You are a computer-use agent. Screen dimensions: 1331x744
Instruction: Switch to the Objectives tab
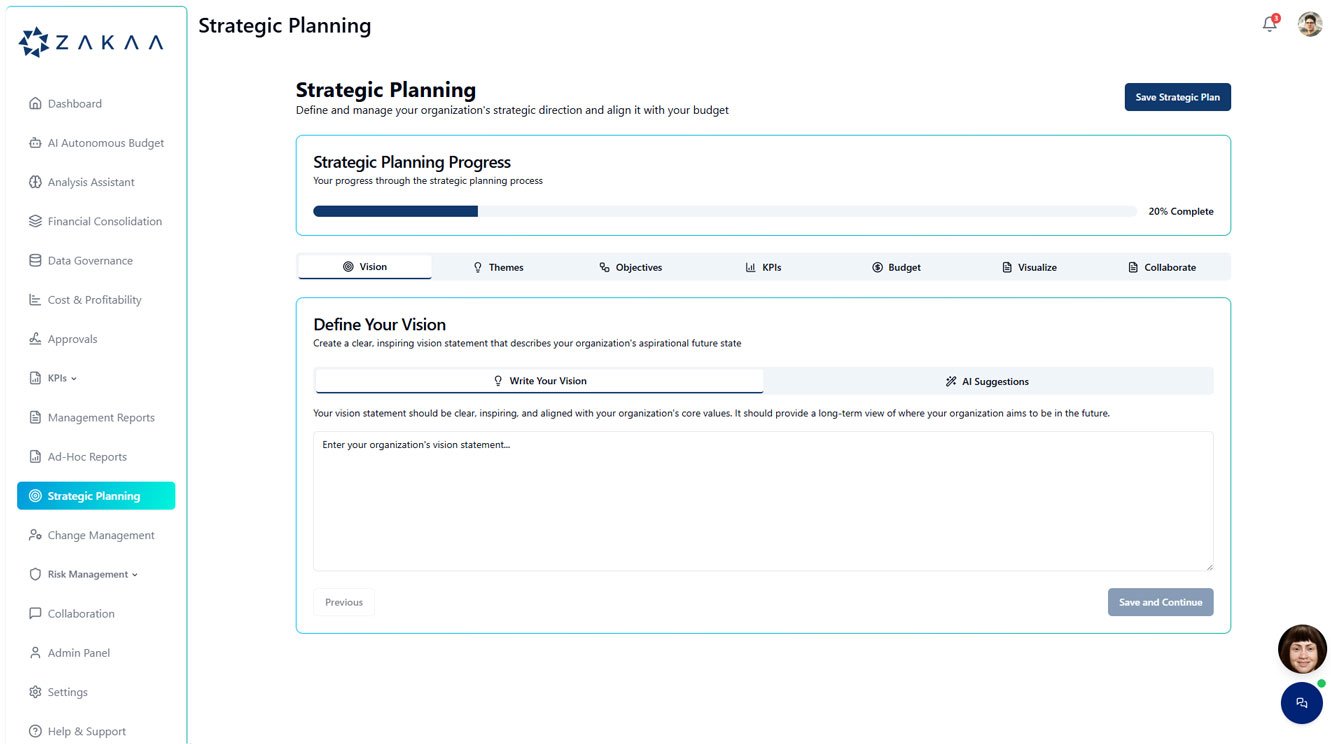point(631,267)
